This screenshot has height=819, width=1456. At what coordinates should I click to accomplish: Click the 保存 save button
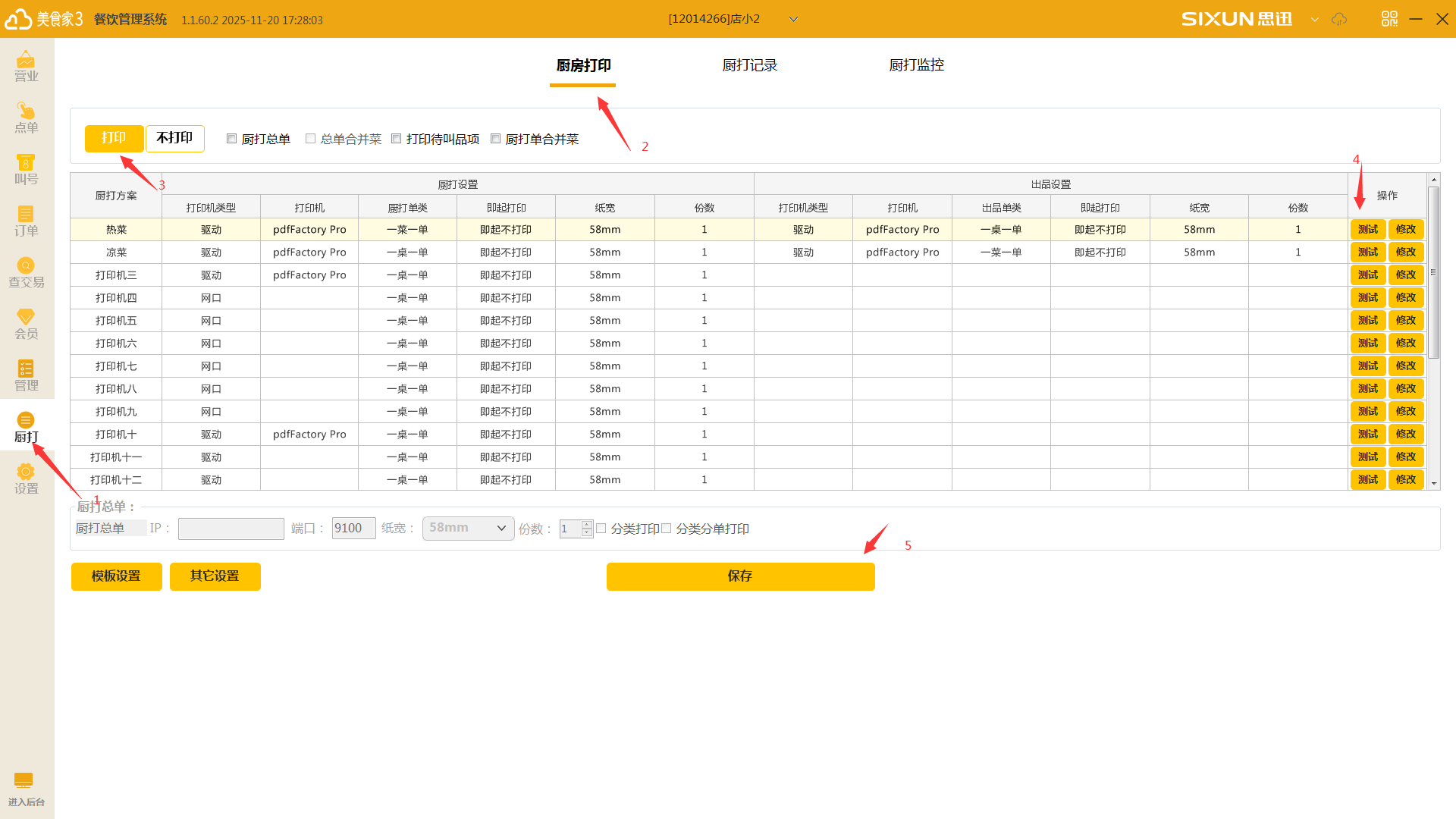coord(740,576)
